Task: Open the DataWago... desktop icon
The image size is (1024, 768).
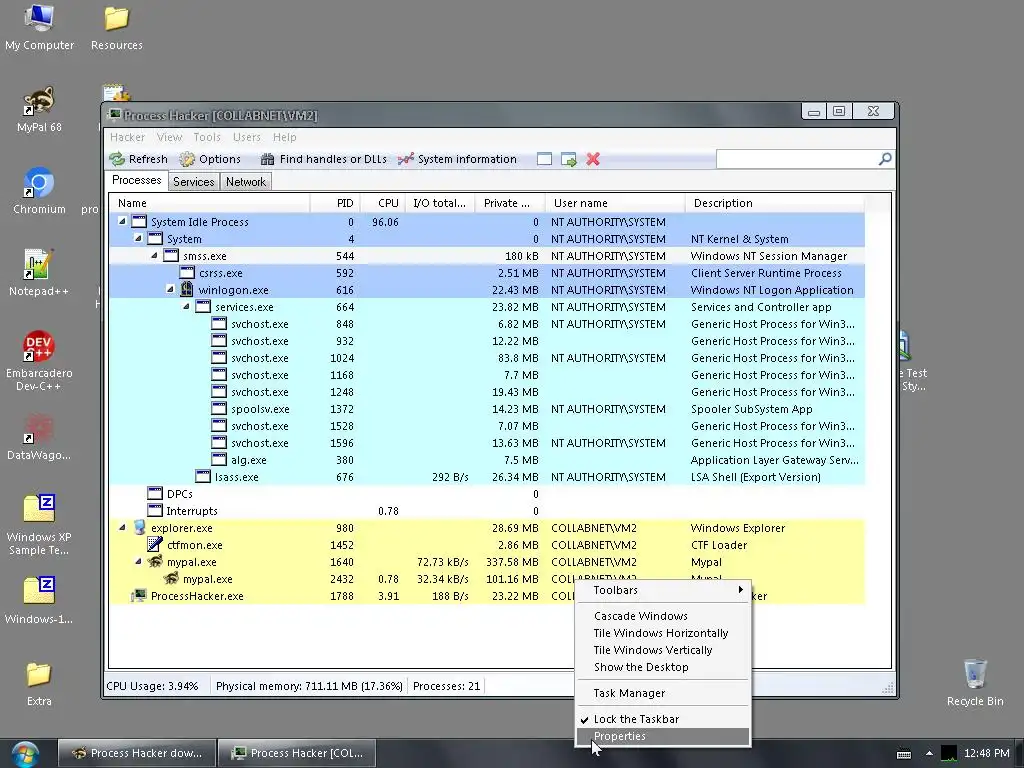Action: point(39,437)
